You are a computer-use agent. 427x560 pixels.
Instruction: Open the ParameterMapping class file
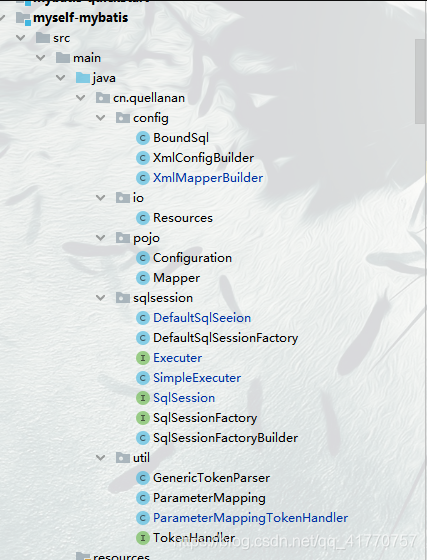point(209,498)
